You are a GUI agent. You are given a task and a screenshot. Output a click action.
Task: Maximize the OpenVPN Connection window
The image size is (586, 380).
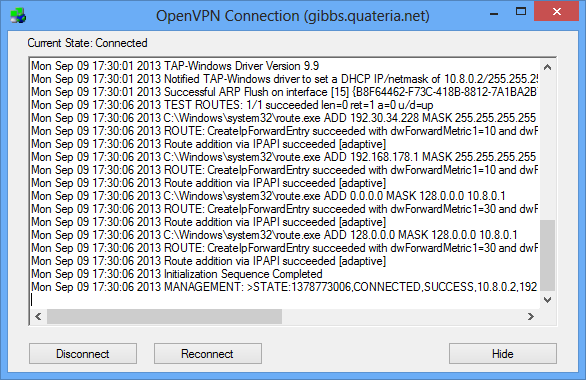point(521,12)
